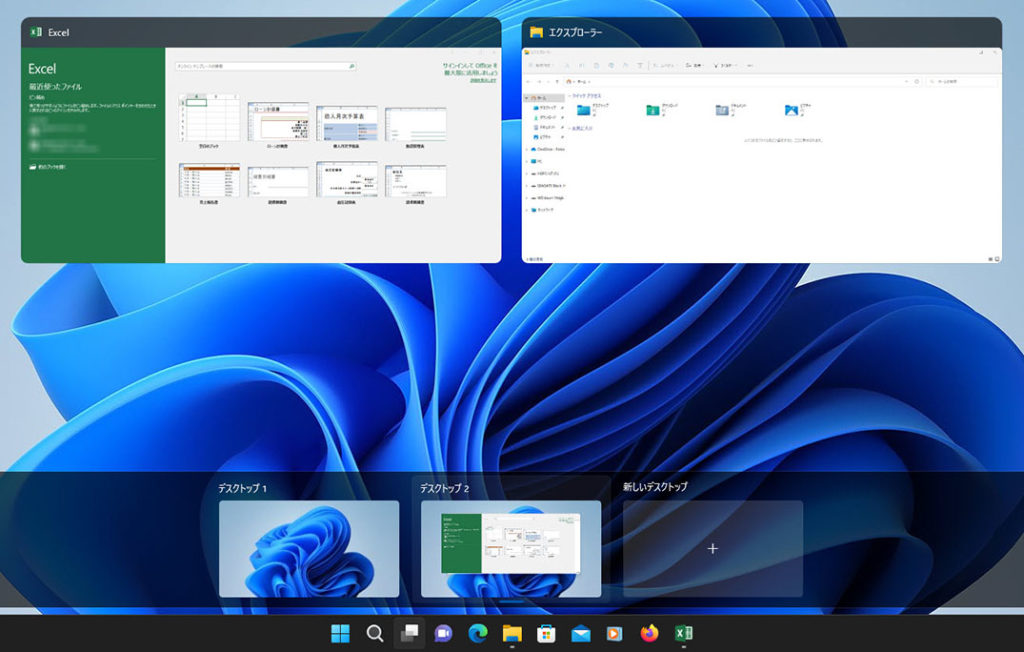The image size is (1024, 652).
Task: Open the Chat app from taskbar
Action: [x=443, y=633]
